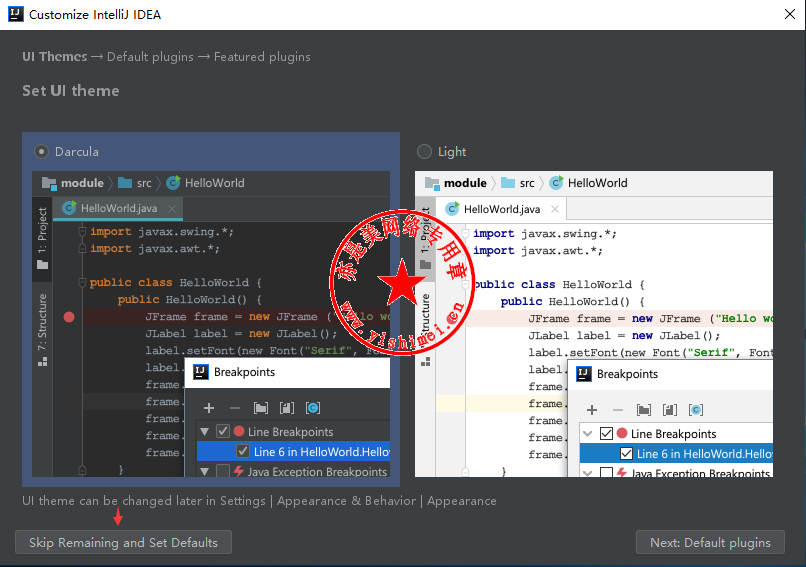Toggle Java Exception Breakpoints checkbox in Light preview
The width and height of the screenshot is (806, 567).
(x=606, y=472)
